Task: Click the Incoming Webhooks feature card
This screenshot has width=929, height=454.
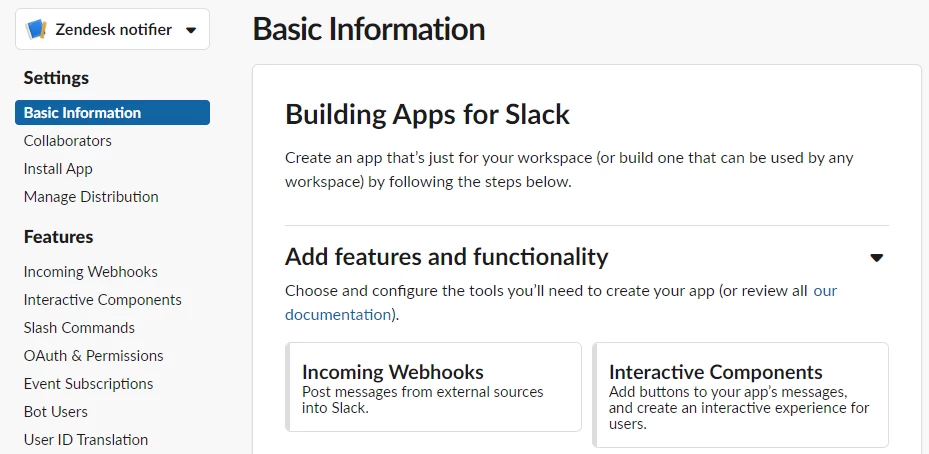Action: click(434, 387)
